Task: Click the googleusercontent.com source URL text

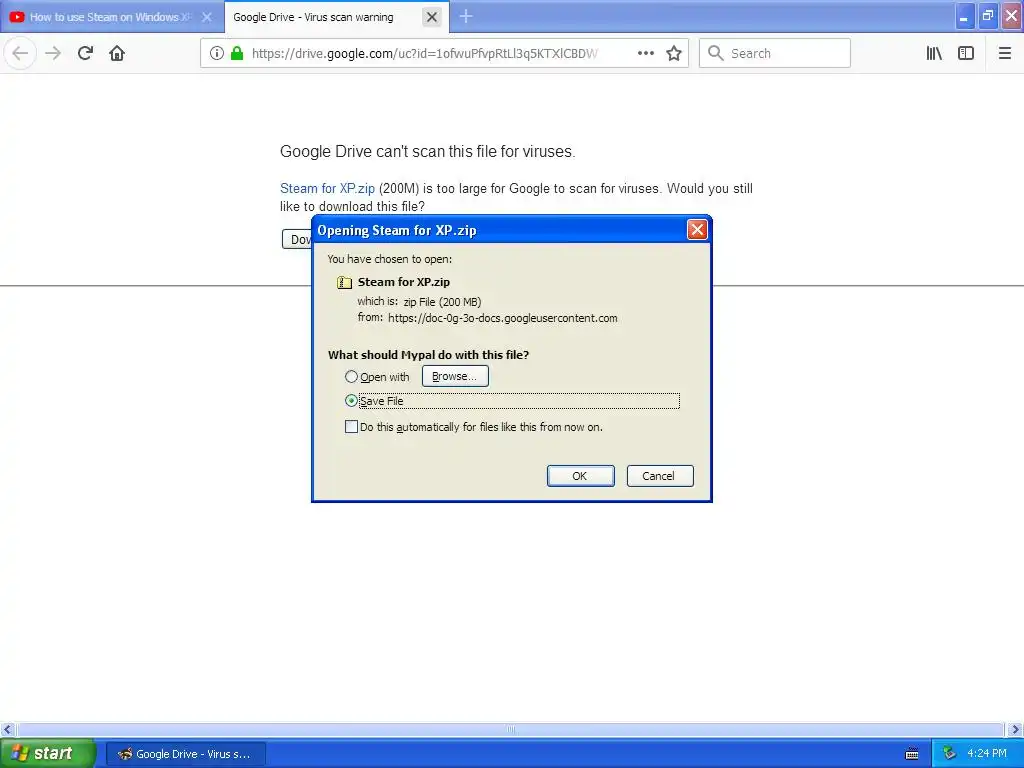Action: (503, 318)
